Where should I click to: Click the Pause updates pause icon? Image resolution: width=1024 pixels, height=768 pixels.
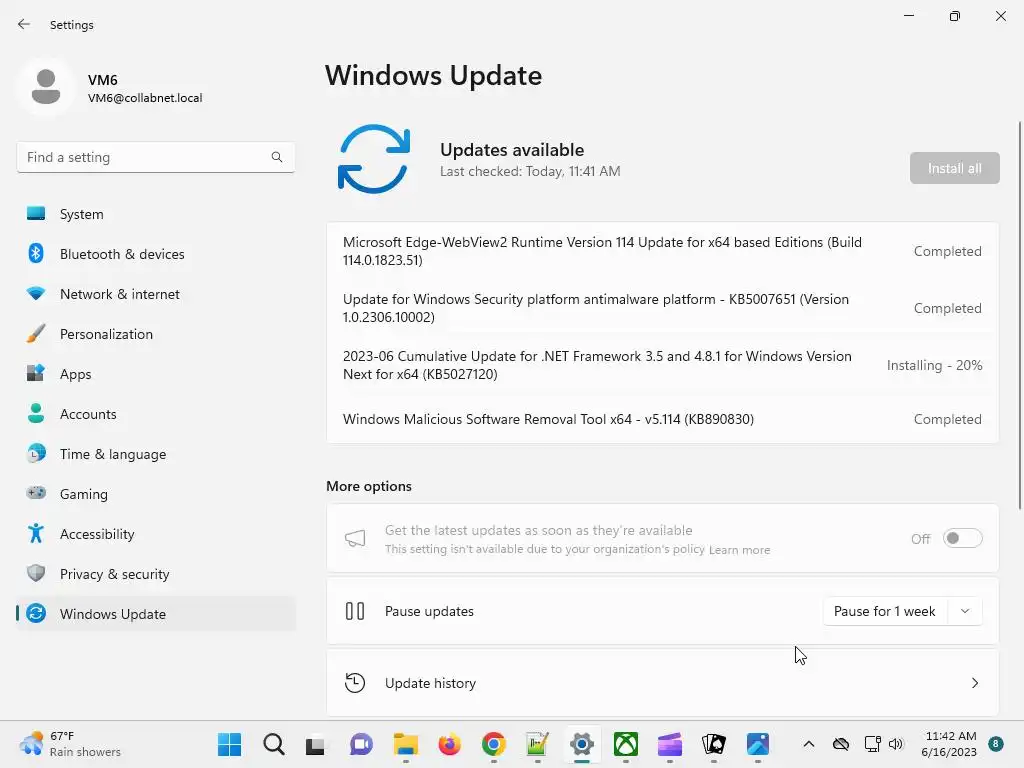(355, 611)
